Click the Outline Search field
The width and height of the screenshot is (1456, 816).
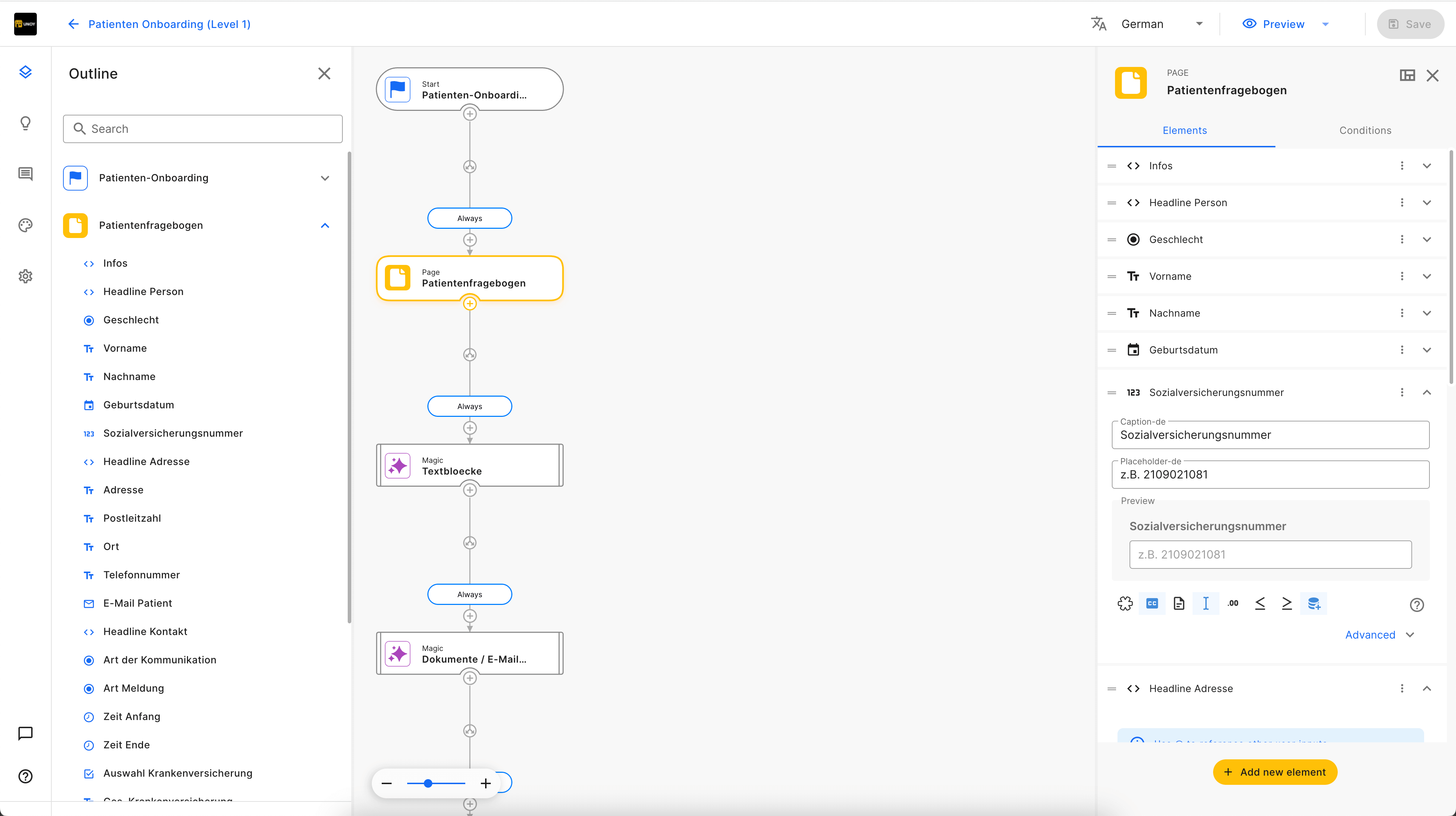point(203,129)
